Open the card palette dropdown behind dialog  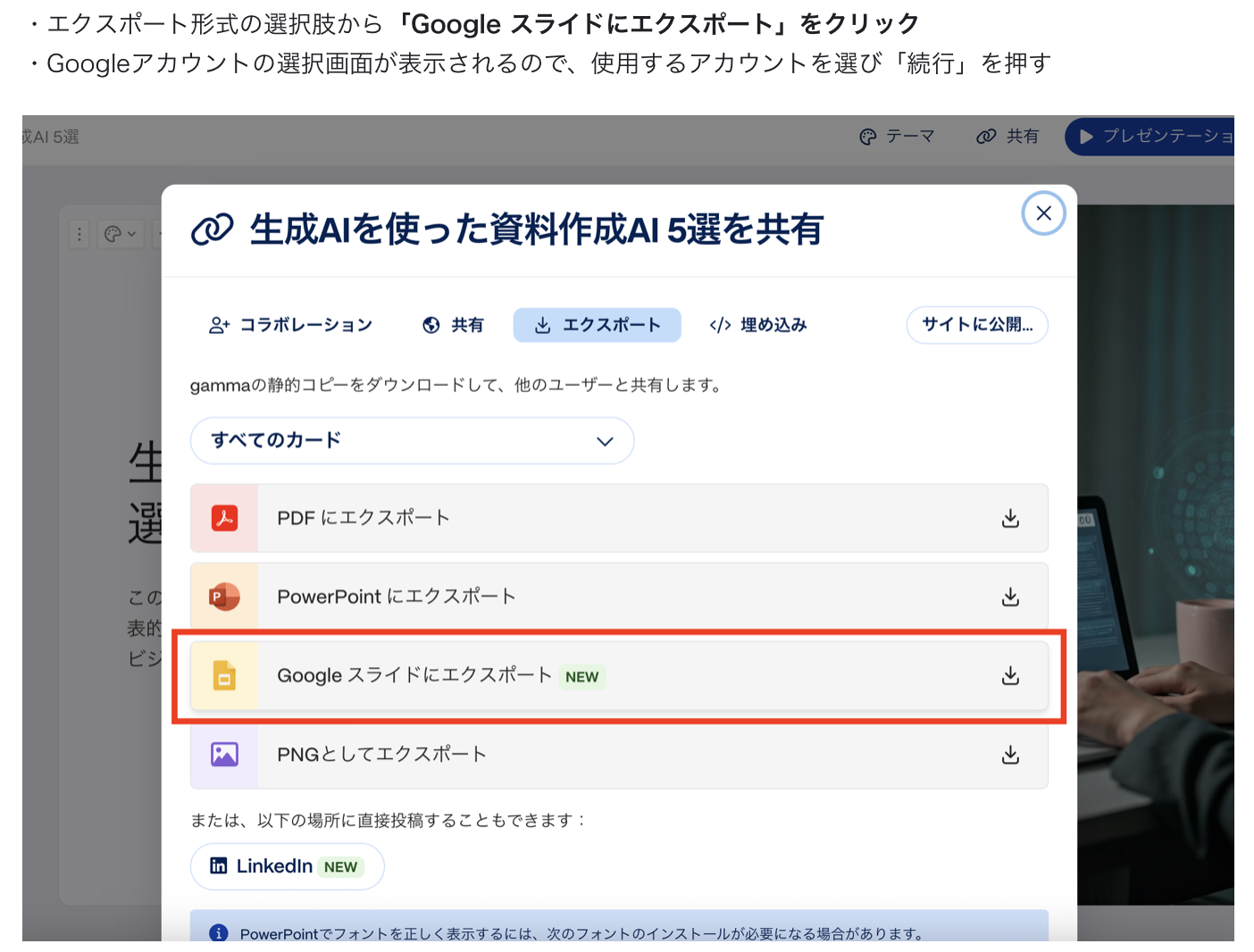coord(120,234)
